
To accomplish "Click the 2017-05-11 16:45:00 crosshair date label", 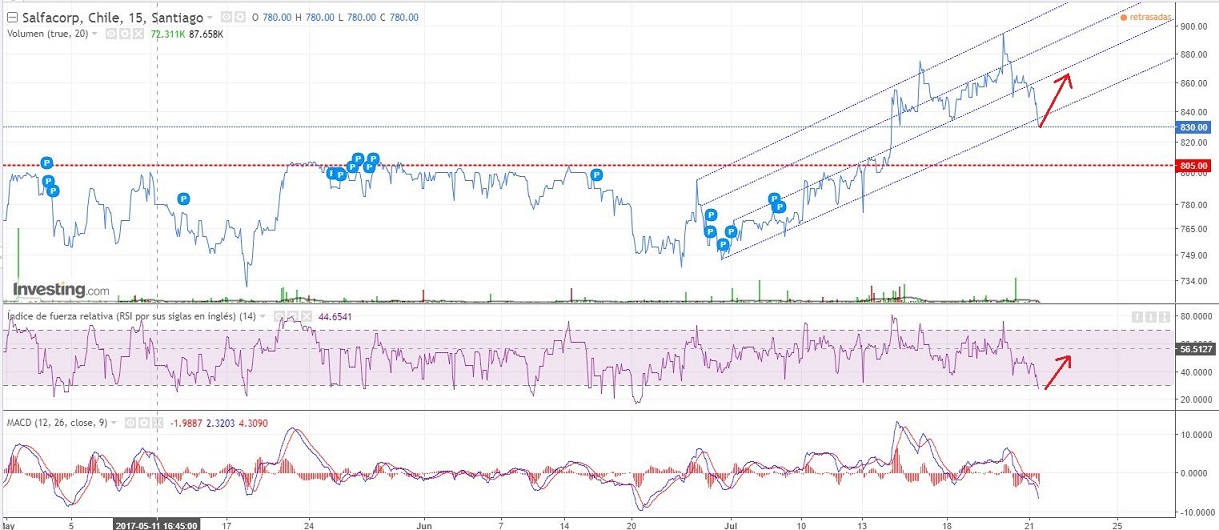I will click(157, 524).
